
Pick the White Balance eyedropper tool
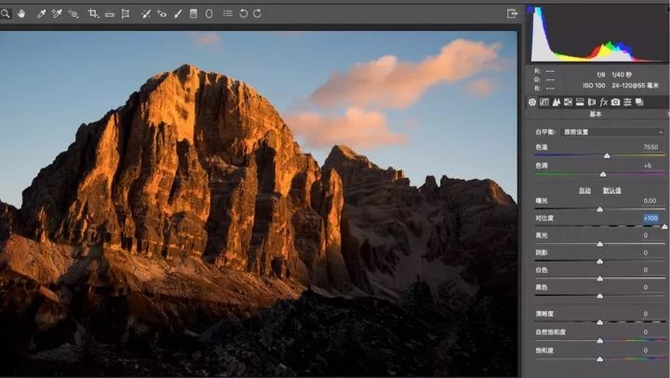(41, 14)
